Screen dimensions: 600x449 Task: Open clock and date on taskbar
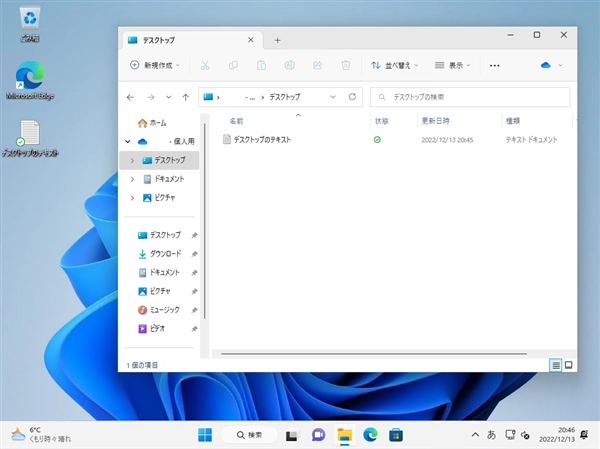(557, 434)
